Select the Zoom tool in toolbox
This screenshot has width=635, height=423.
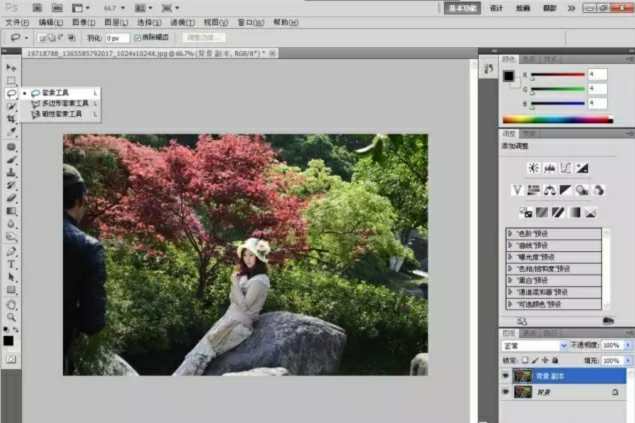(11, 317)
